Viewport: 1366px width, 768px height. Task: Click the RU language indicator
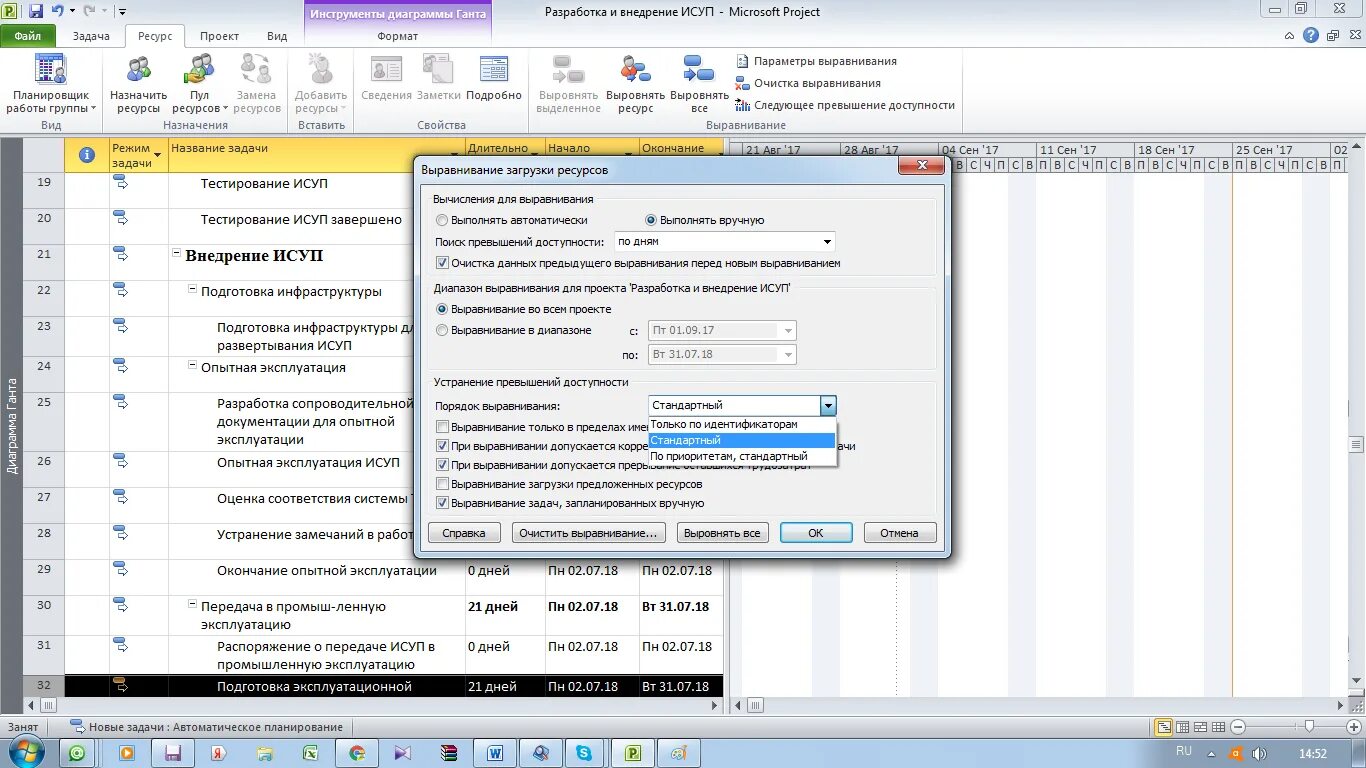(1184, 751)
